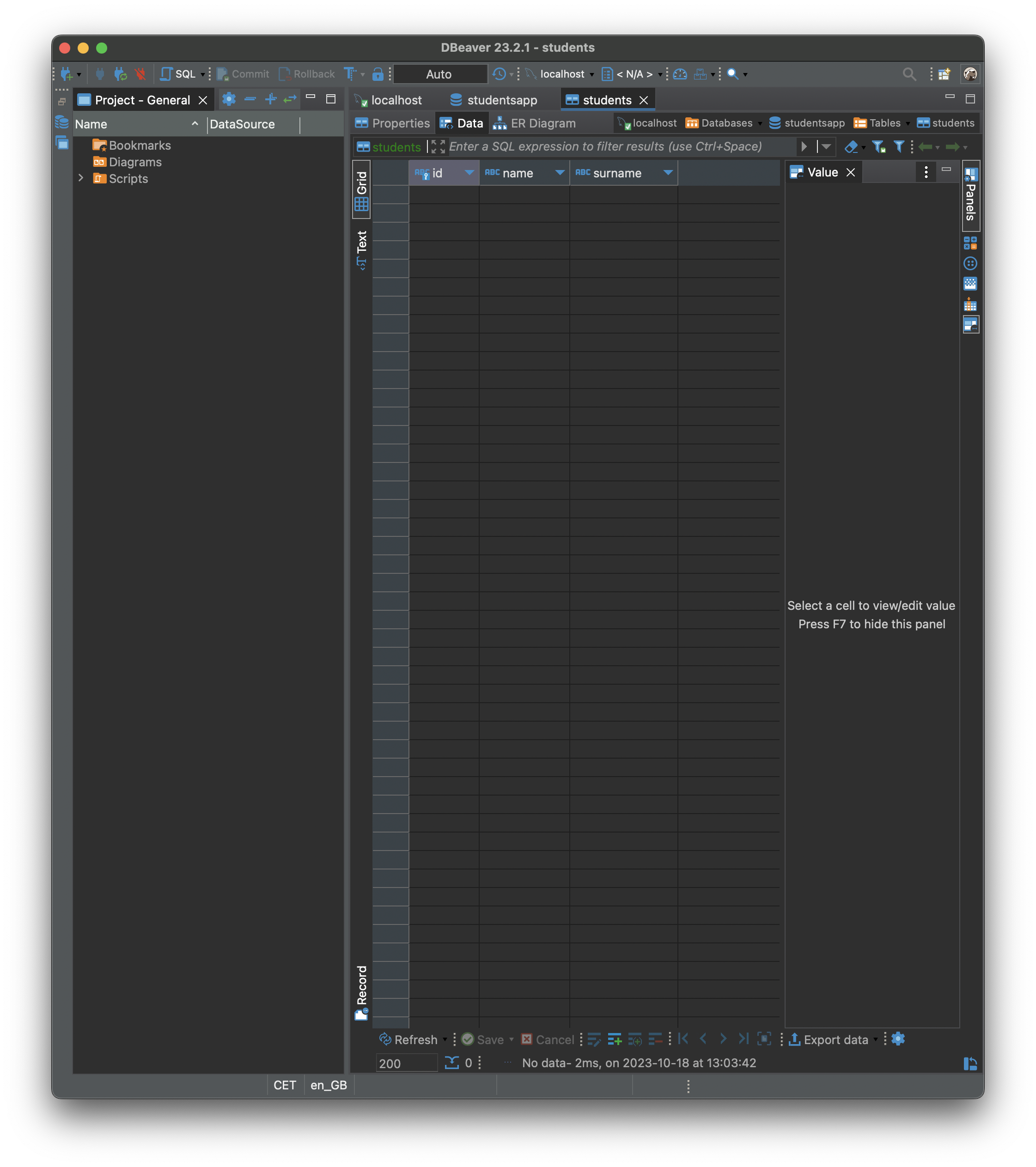Screen dimensions: 1036x1167
Task: Open the N/A active schema selector
Action: [632, 73]
